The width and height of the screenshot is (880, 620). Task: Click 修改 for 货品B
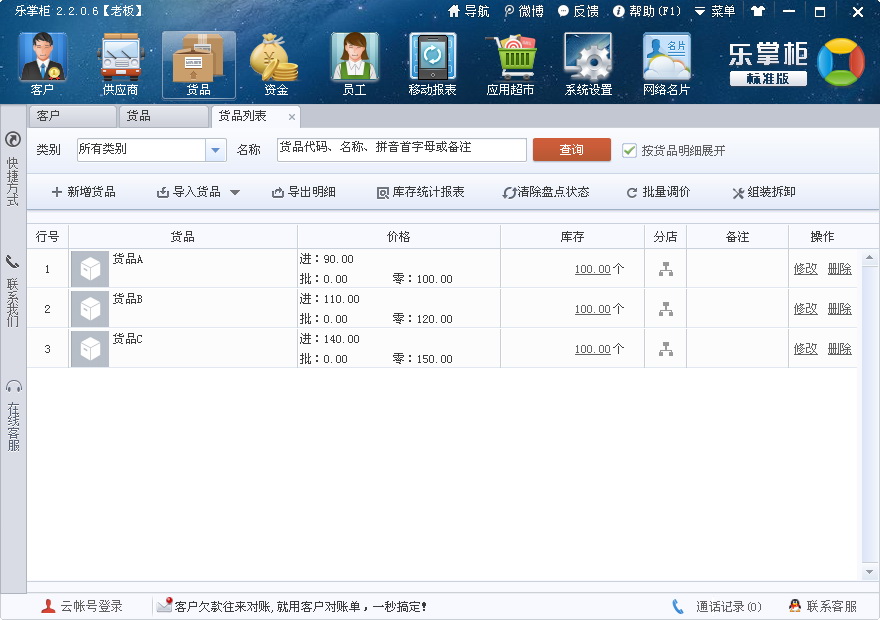805,309
